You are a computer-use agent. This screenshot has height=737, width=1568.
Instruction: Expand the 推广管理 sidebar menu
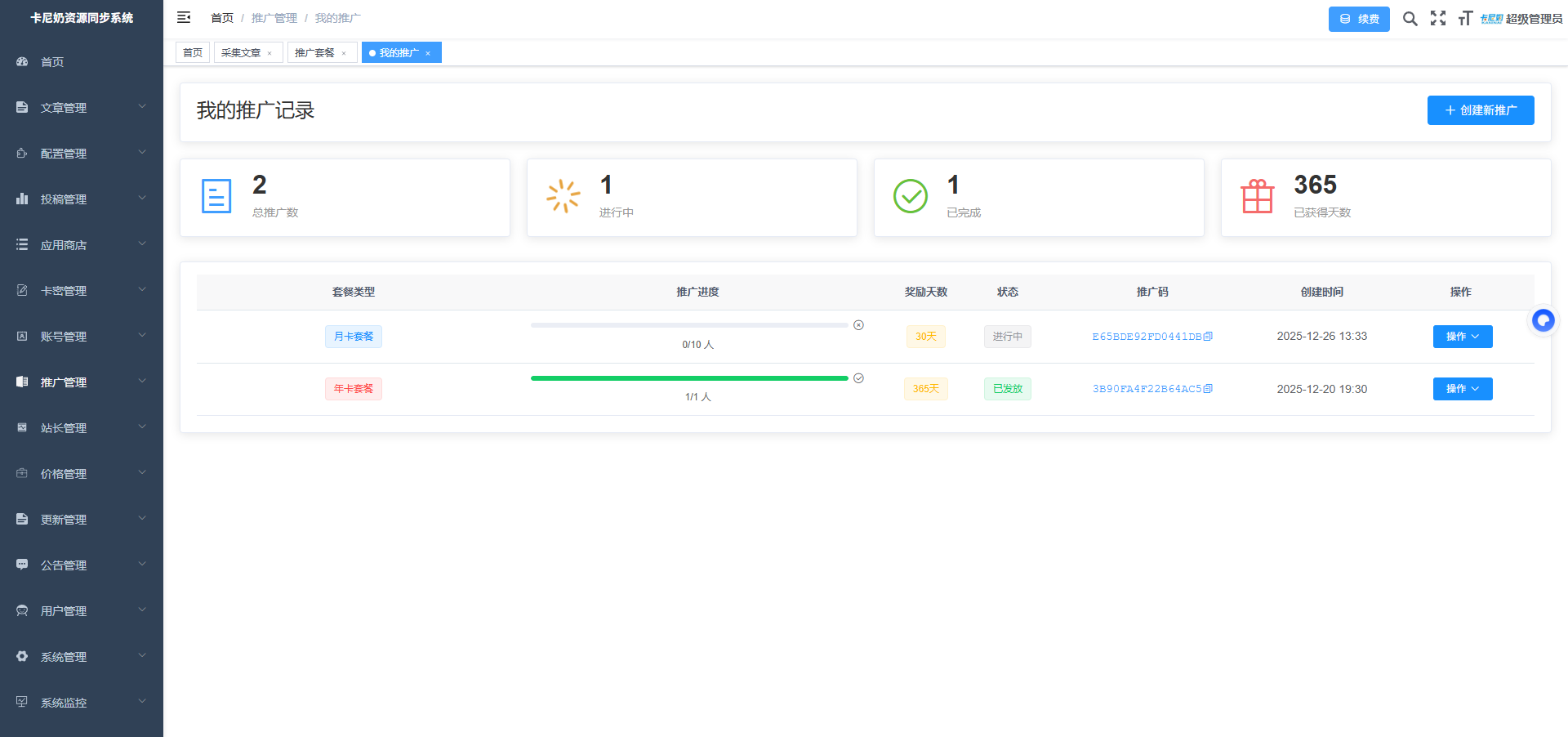(82, 382)
